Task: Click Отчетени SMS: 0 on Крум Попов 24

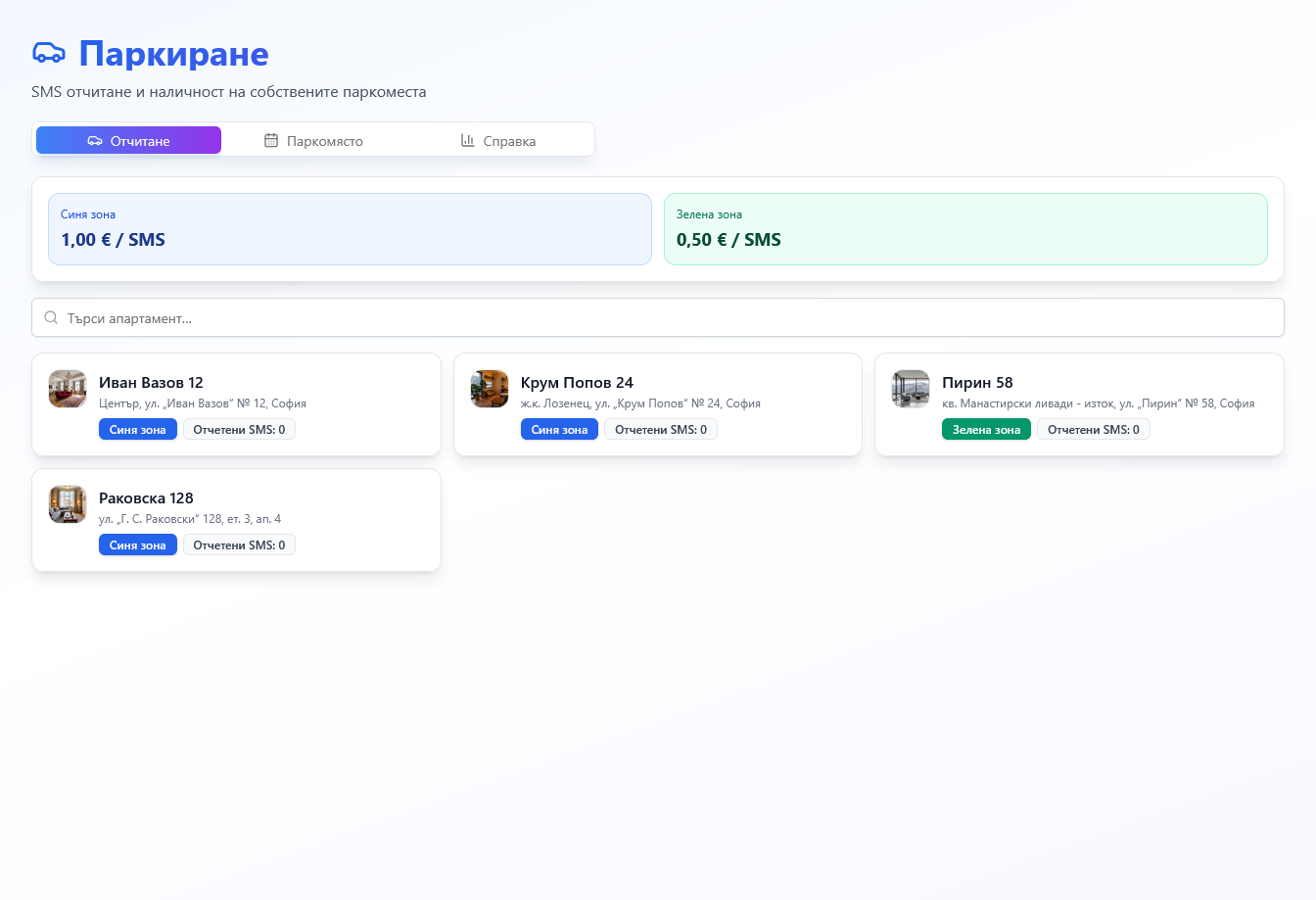Action: pos(661,430)
